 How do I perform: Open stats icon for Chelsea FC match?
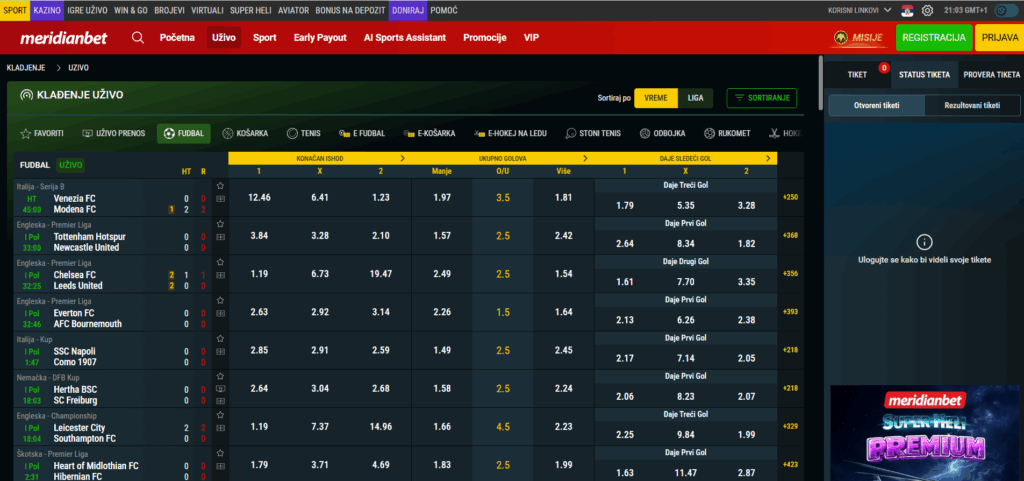click(x=220, y=286)
